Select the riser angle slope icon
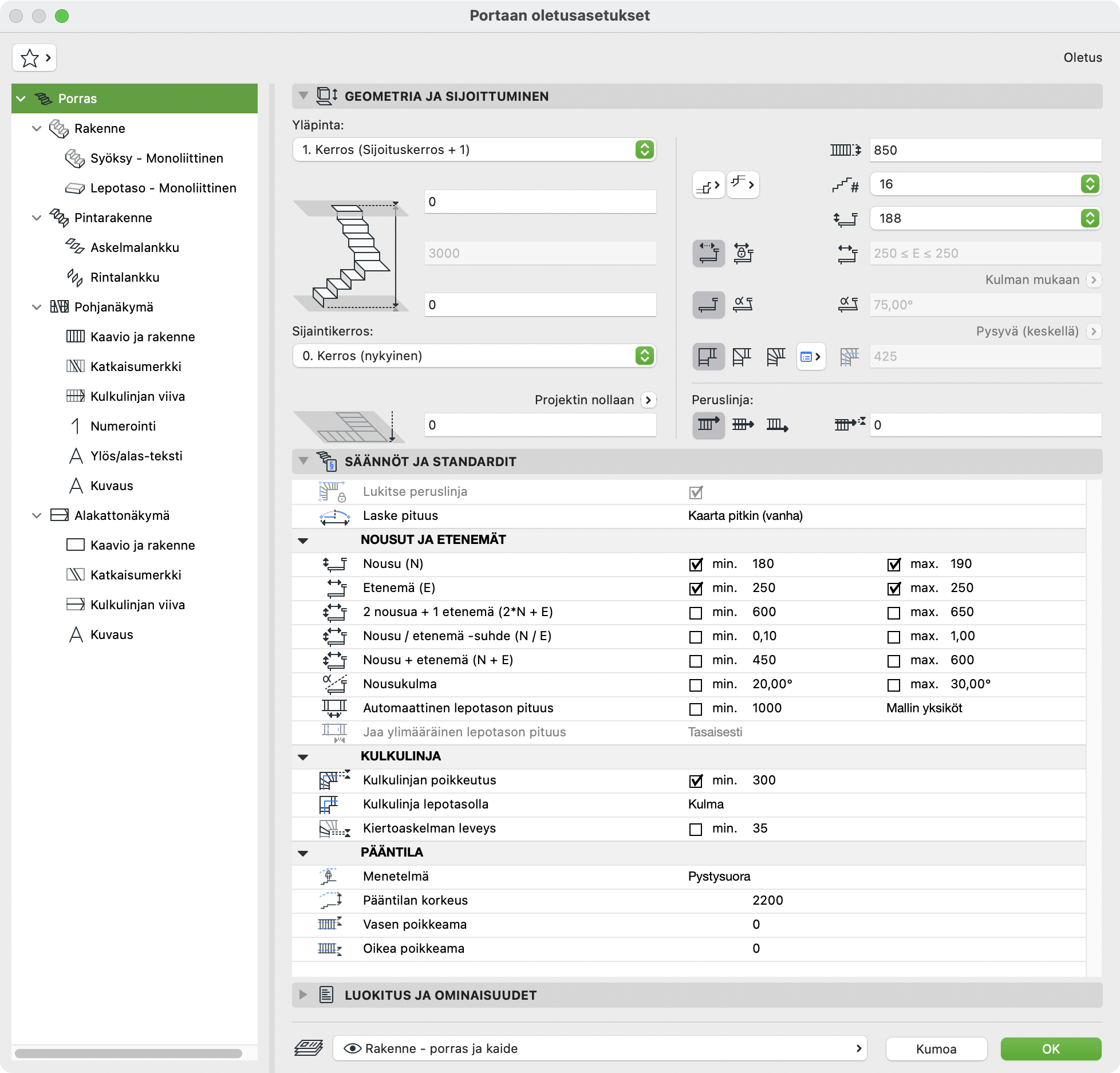Screen dimensions: 1120x1073 743,305
